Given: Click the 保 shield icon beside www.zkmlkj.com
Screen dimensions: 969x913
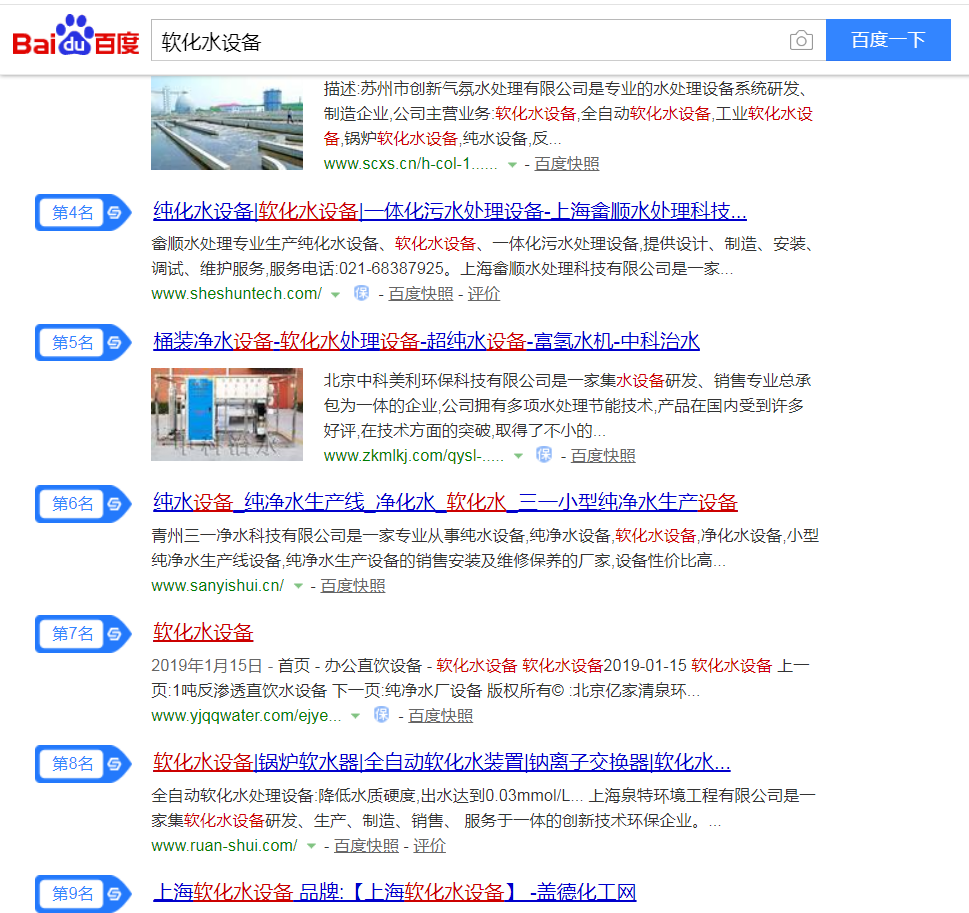Looking at the screenshot, I should 544,455.
